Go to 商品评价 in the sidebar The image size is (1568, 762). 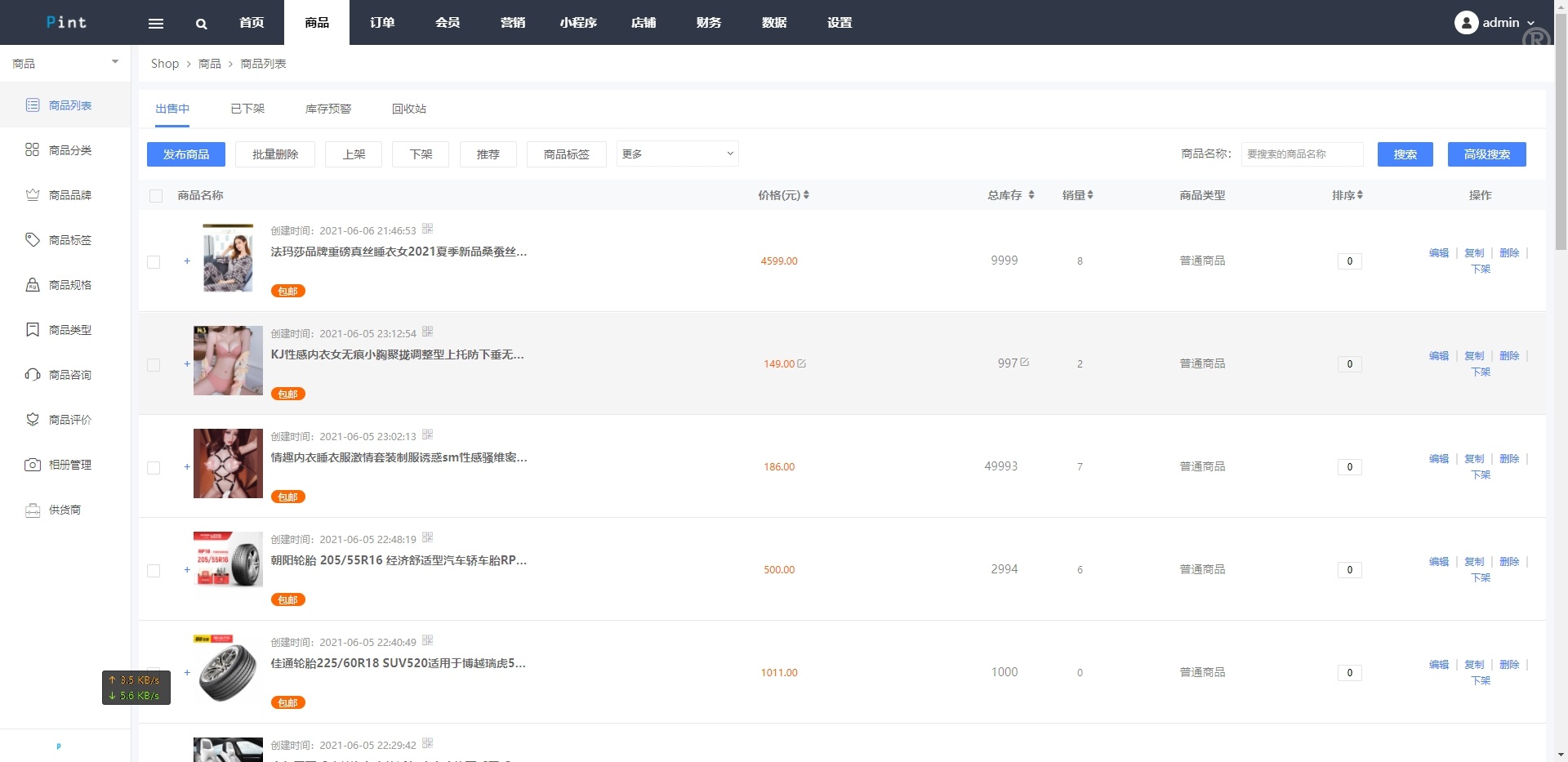68,419
